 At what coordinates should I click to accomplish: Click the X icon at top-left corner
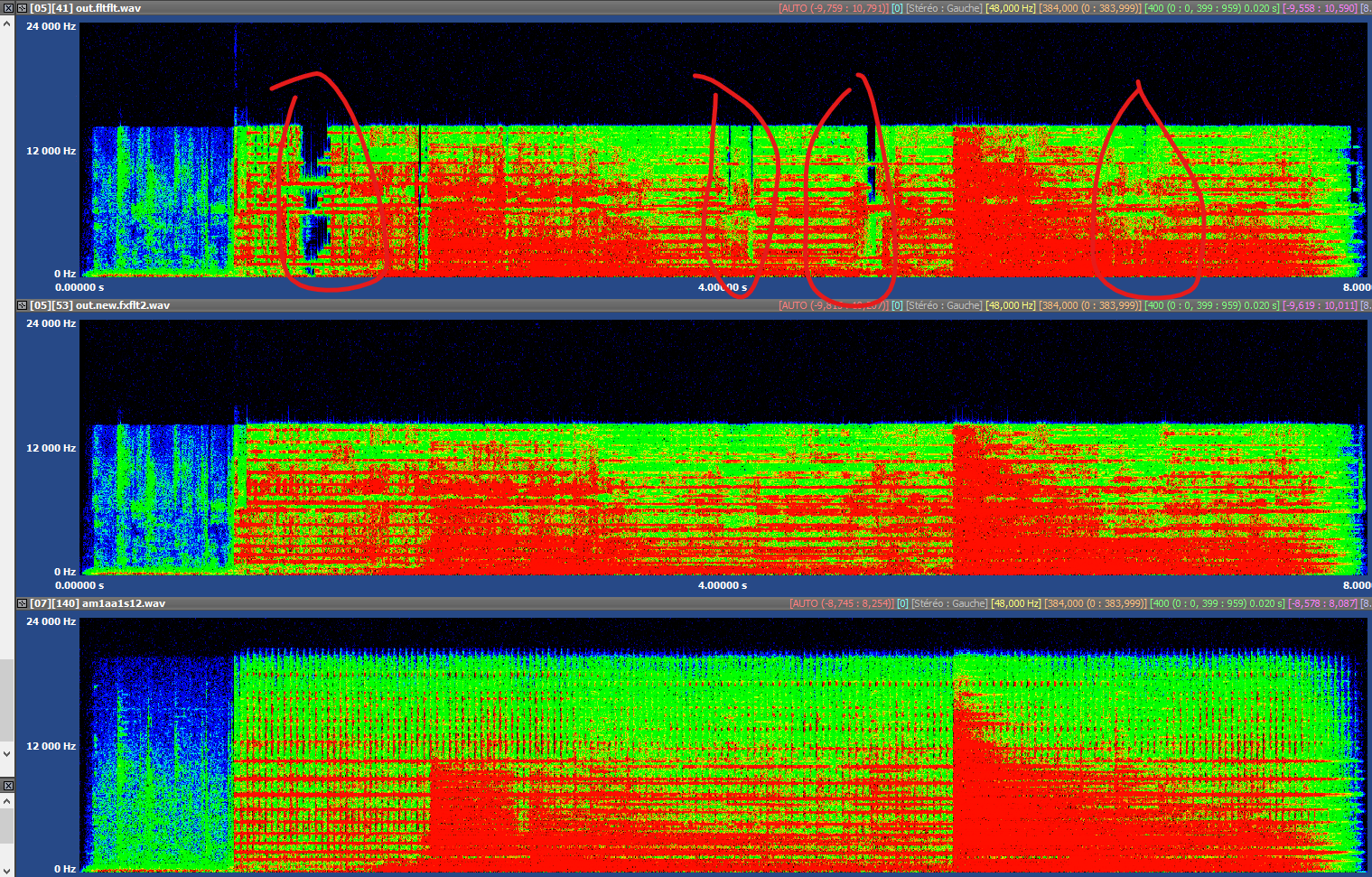tap(7, 8)
